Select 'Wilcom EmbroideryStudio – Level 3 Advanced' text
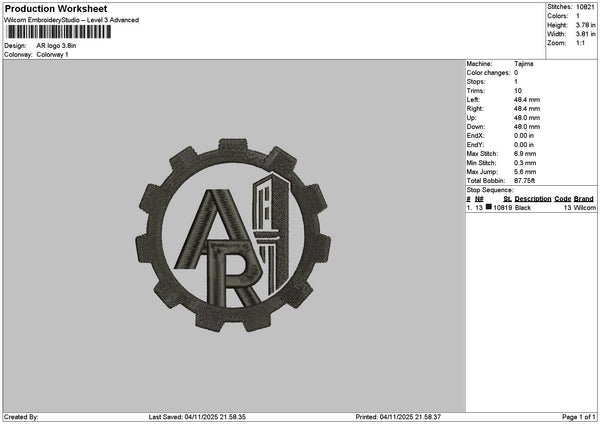 pos(72,20)
